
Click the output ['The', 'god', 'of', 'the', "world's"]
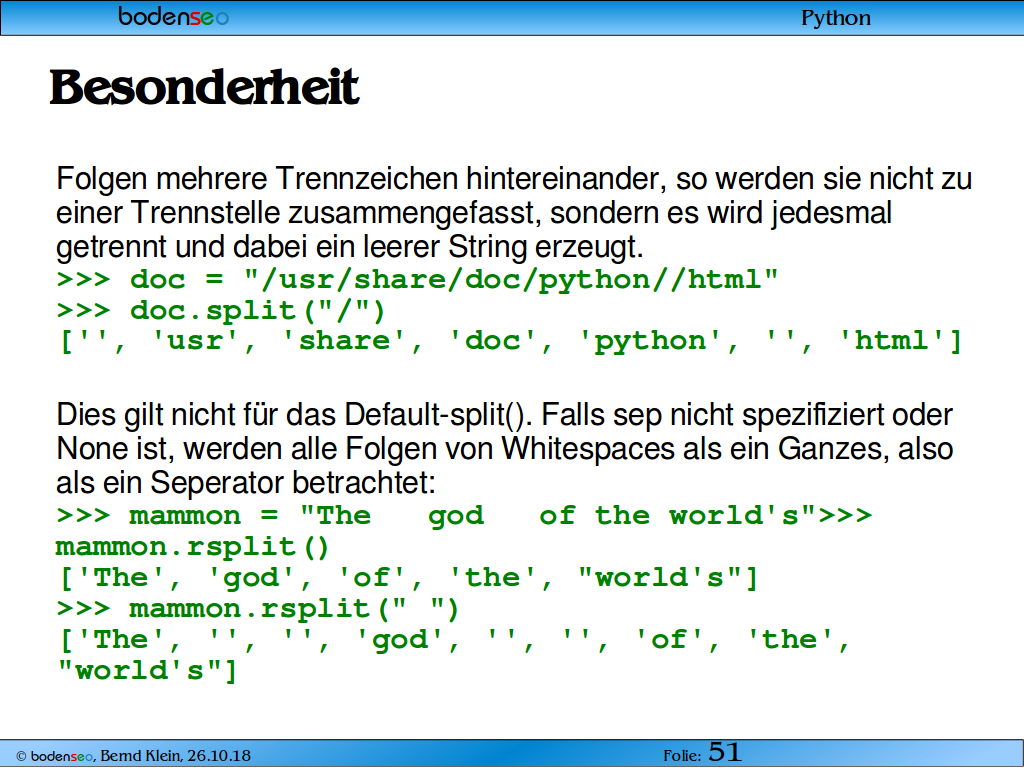(408, 577)
